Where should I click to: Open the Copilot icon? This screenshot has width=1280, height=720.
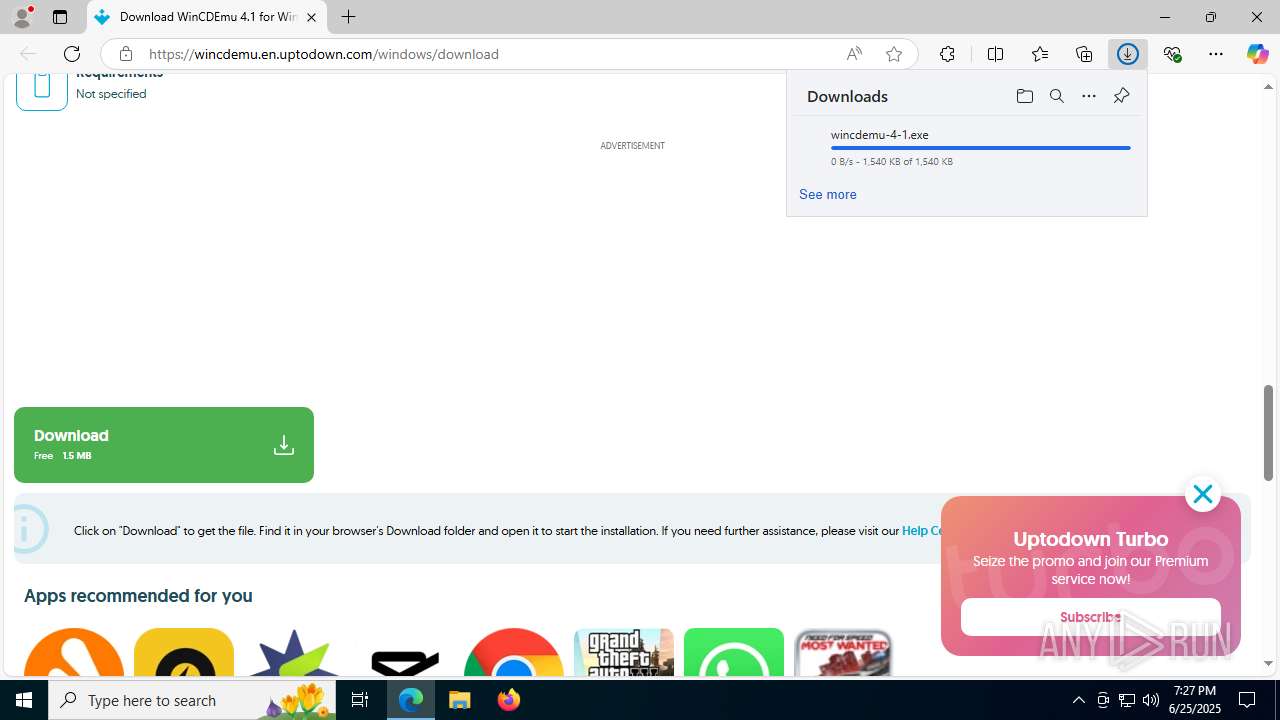(1258, 54)
